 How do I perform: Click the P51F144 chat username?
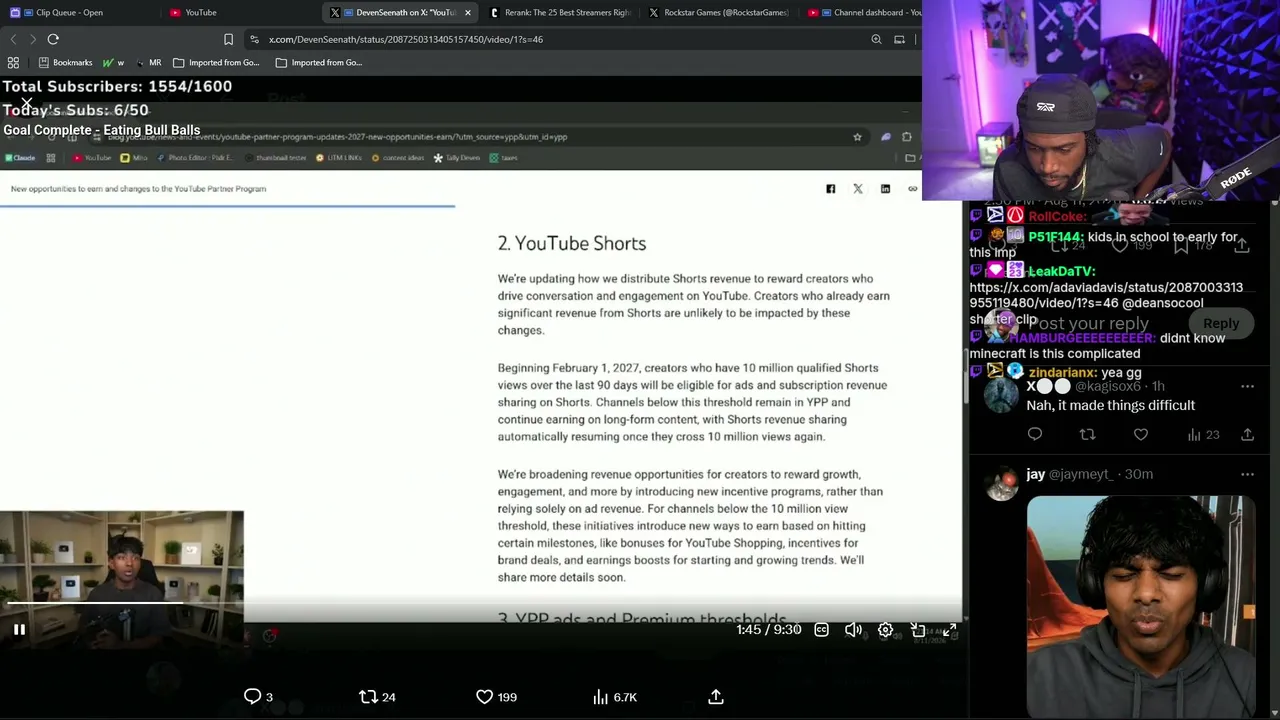coord(1055,237)
